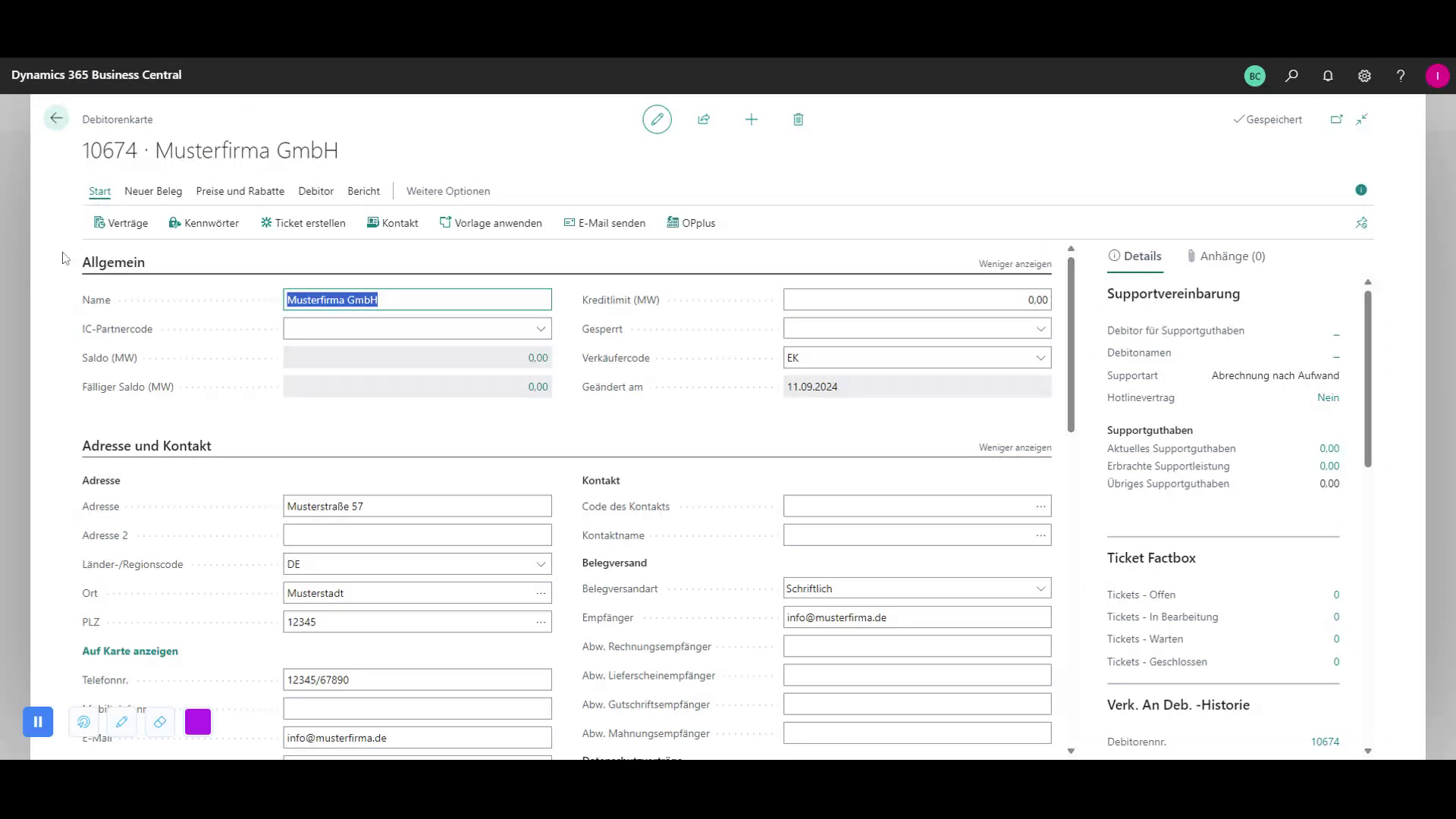The image size is (1456, 819).
Task: Click the Auf Karte anzeigen link
Action: 130,651
